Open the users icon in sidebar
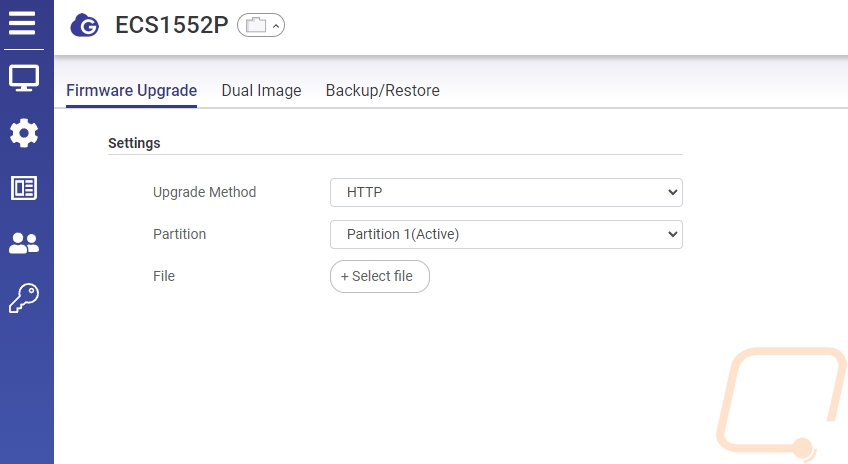Image resolution: width=848 pixels, height=464 pixels. pyautogui.click(x=24, y=243)
